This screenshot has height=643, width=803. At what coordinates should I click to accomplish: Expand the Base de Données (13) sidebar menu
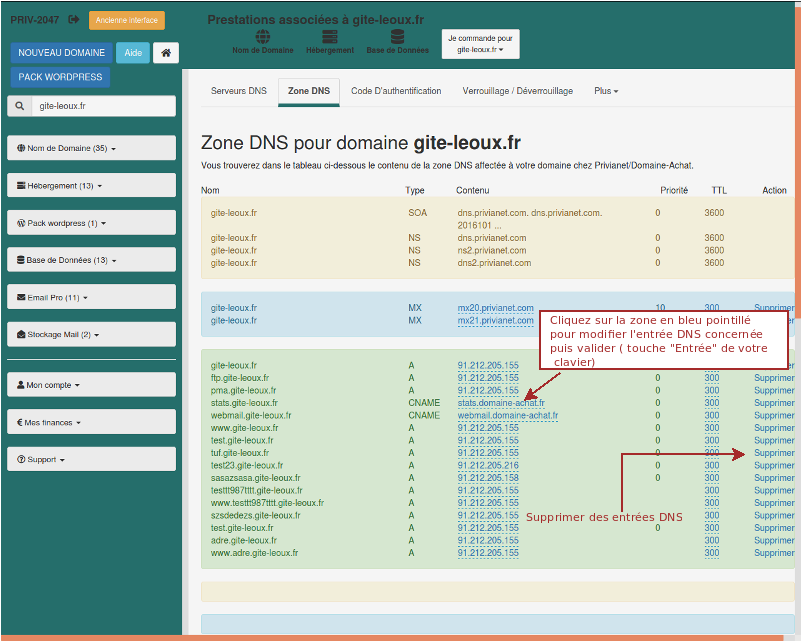coord(91,260)
